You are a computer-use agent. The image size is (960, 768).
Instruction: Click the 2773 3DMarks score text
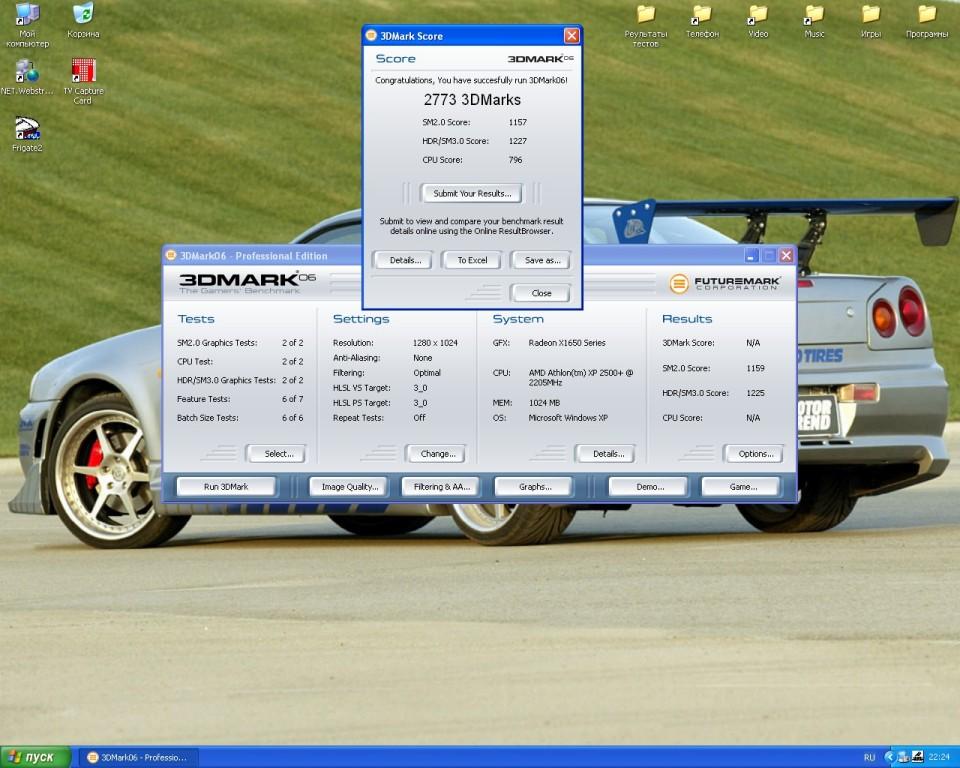pyautogui.click(x=472, y=100)
